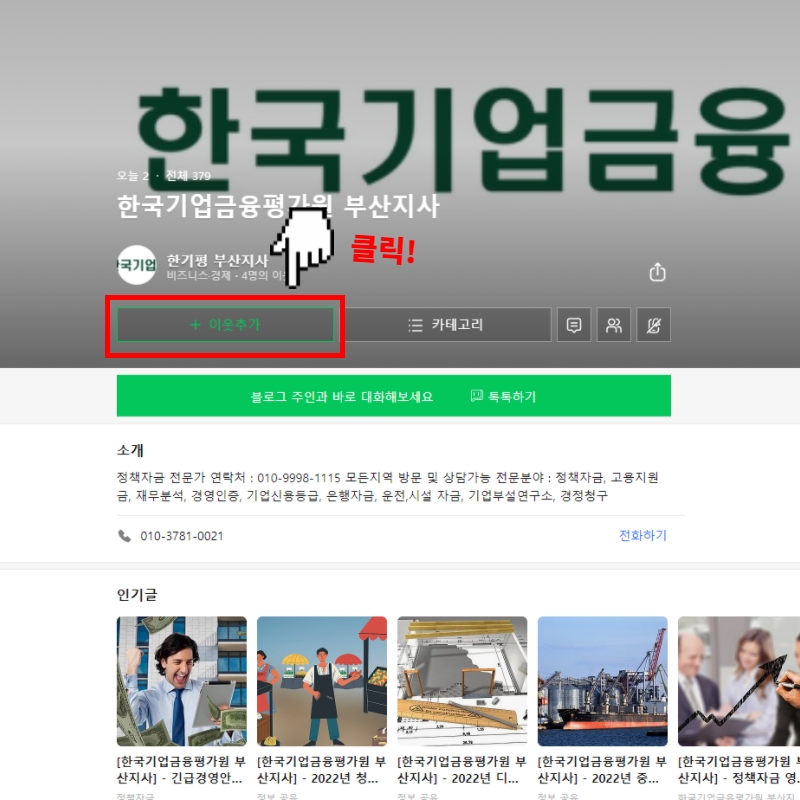
Task: Click the share icon near profile
Action: tap(657, 272)
